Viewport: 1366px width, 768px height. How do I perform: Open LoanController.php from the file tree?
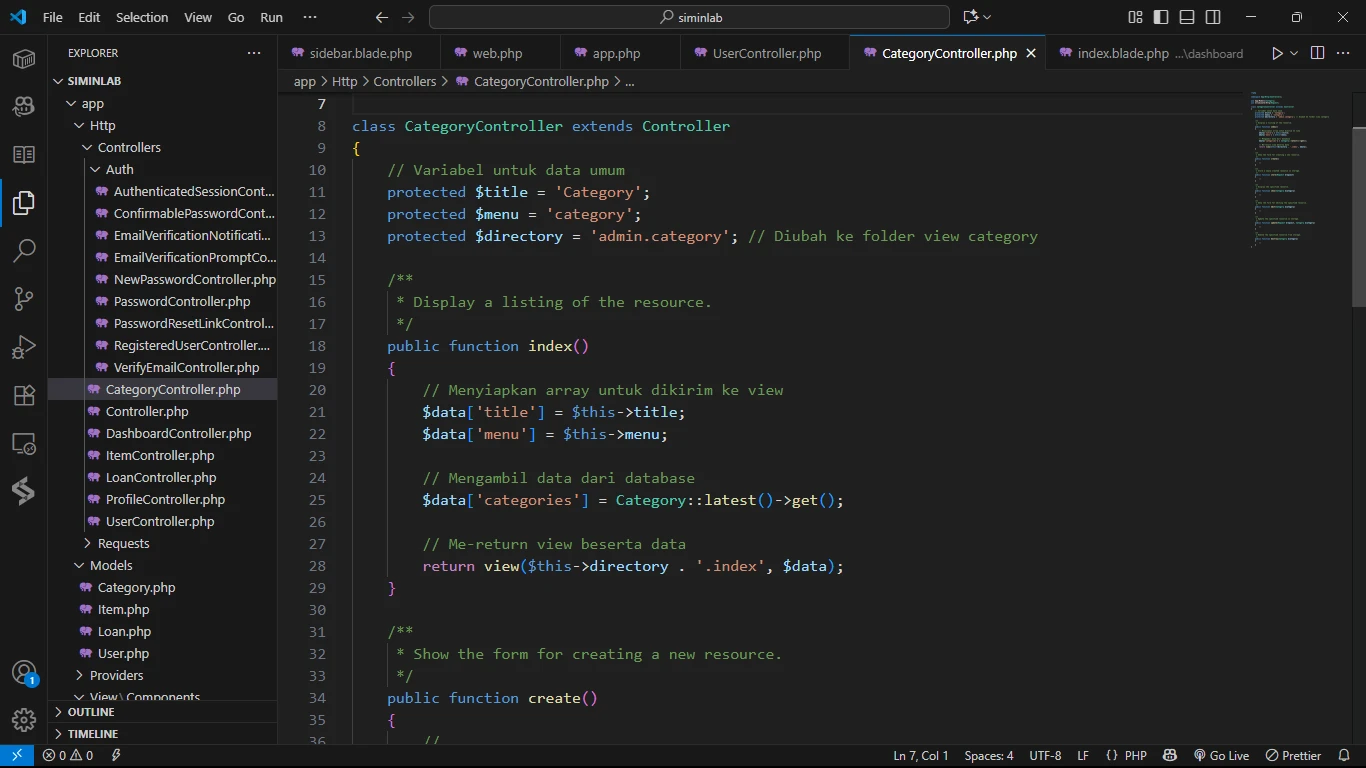click(x=160, y=477)
